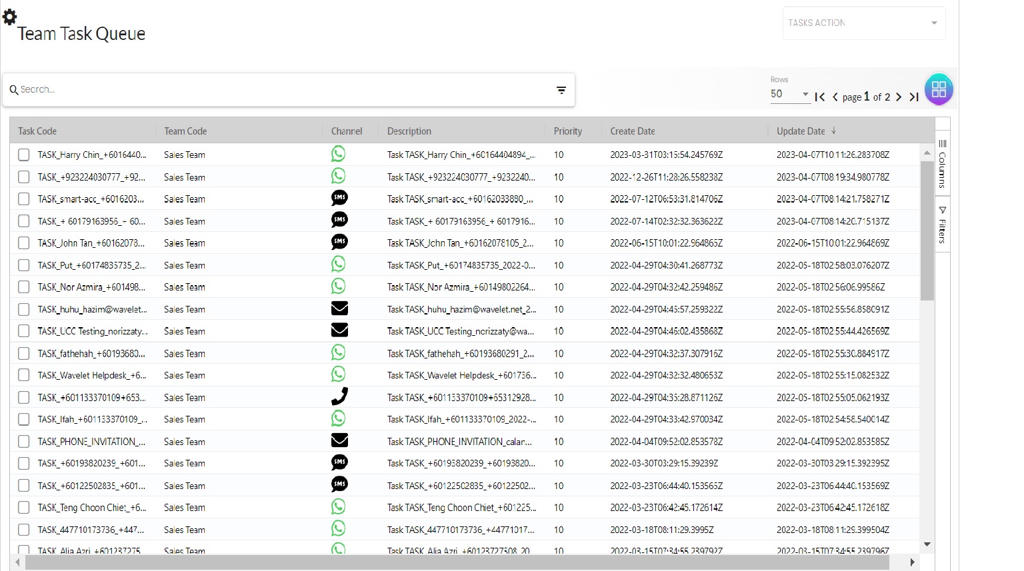Image resolution: width=1024 pixels, height=571 pixels.
Task: Sort by the Create Date header
Action: [632, 131]
